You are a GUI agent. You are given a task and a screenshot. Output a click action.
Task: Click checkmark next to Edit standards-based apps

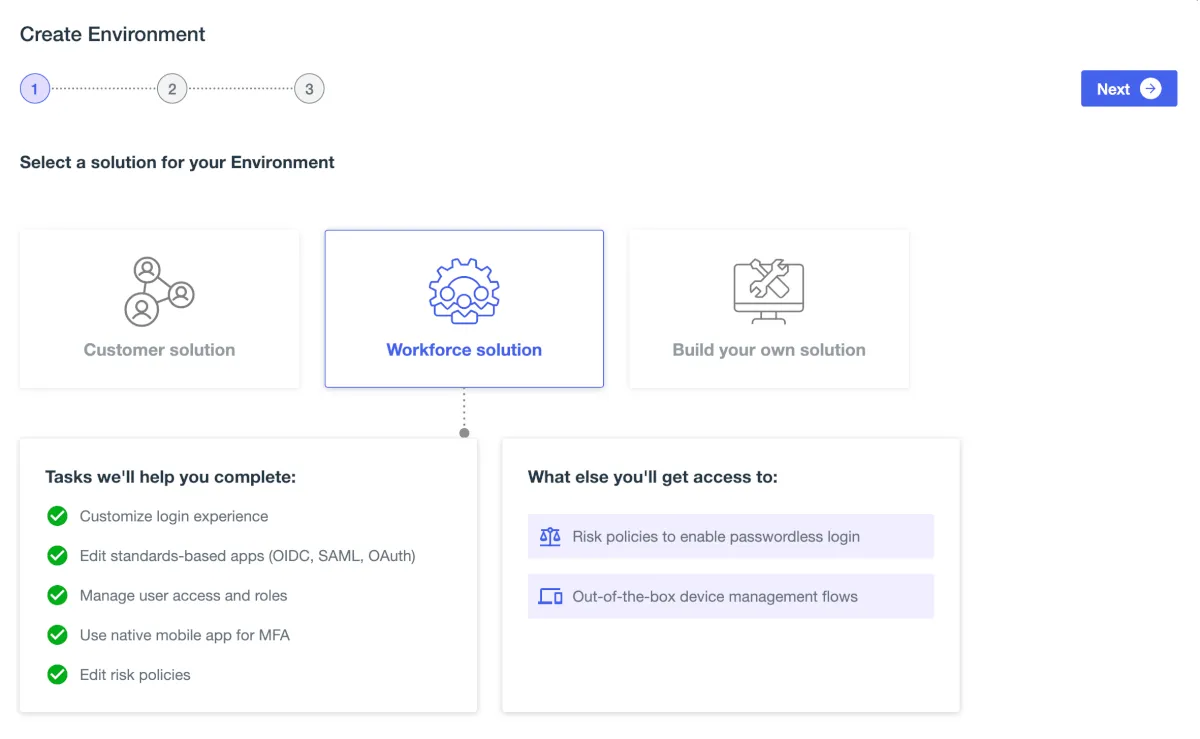coord(58,556)
